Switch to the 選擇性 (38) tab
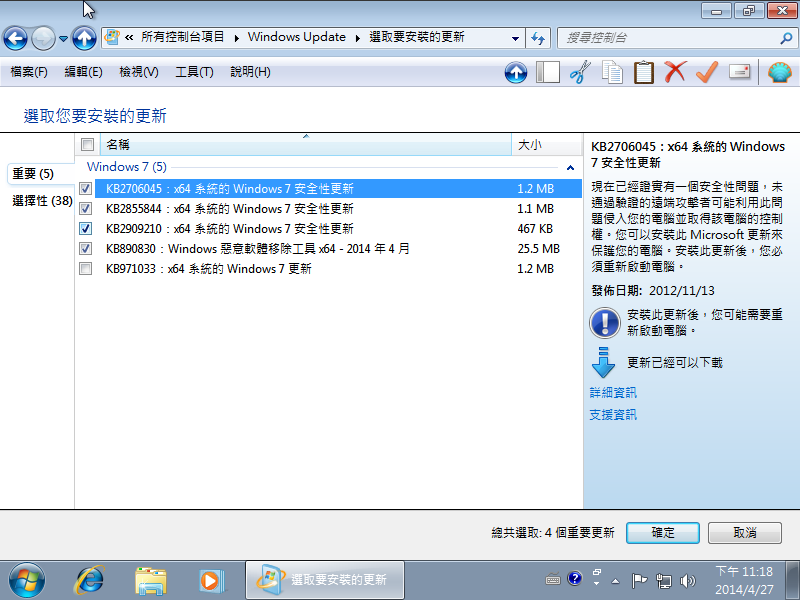Image resolution: width=800 pixels, height=600 pixels. coord(42,201)
